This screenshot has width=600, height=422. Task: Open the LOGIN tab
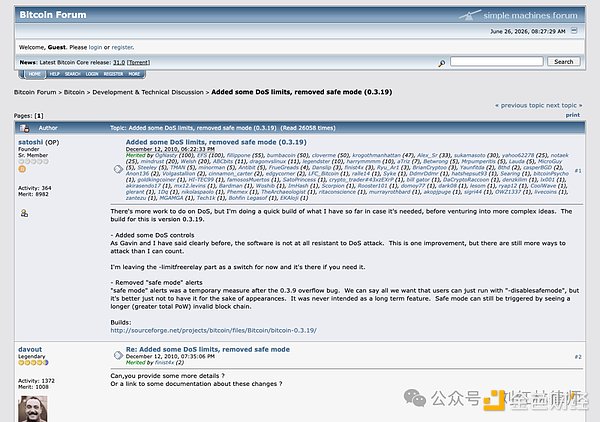(x=92, y=74)
